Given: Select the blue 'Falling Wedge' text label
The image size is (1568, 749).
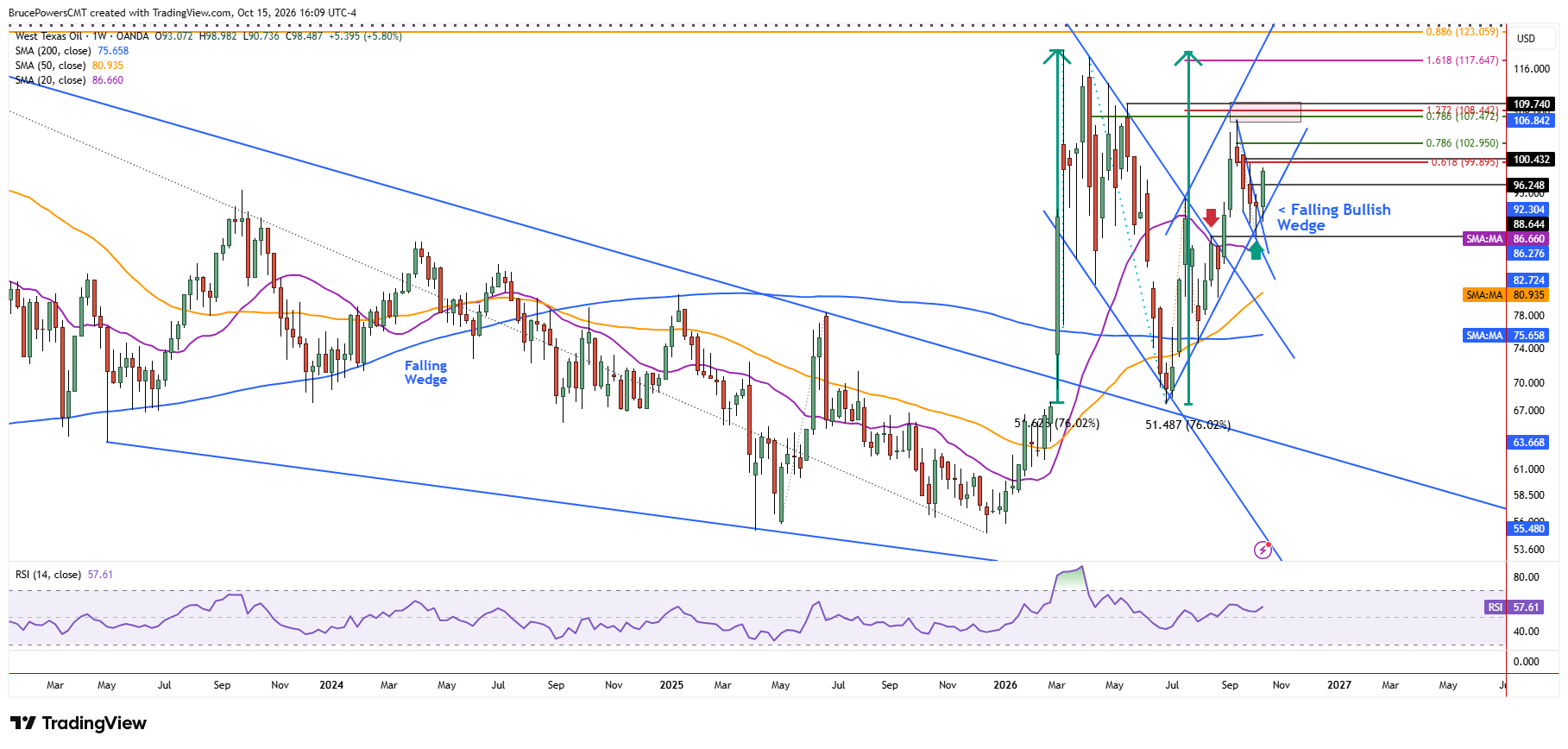Looking at the screenshot, I should 425,373.
